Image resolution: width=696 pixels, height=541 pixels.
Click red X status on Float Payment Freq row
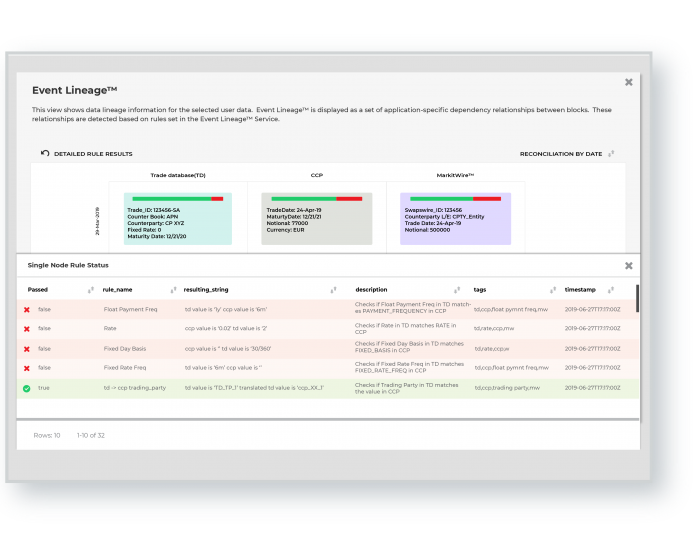[x=27, y=310]
